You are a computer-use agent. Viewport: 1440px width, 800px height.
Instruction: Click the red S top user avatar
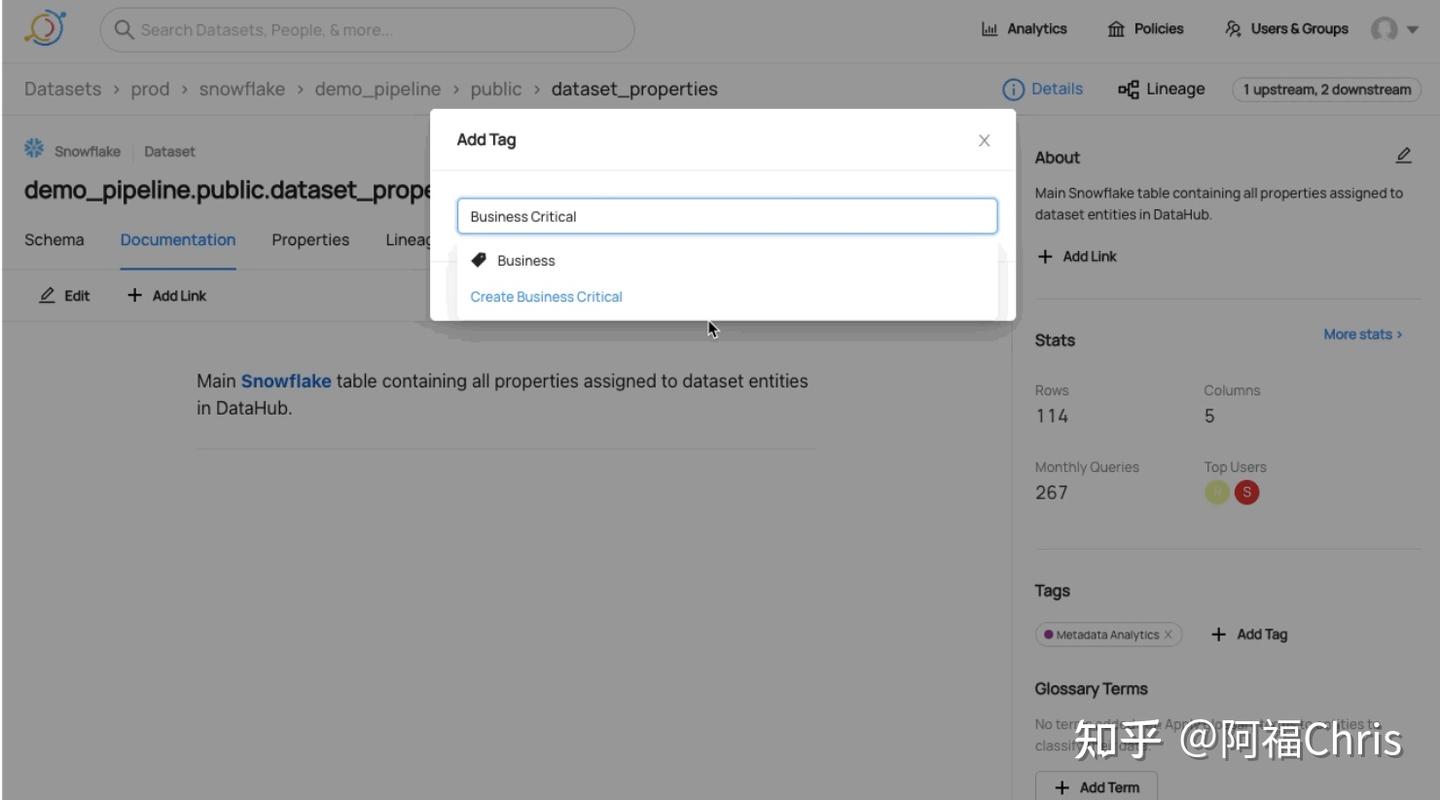(1246, 492)
